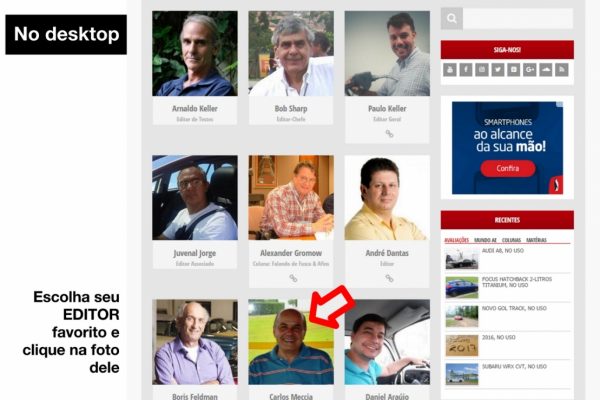Switch to the Matérias tab
Viewport: 600px width, 400px height.
tap(536, 240)
